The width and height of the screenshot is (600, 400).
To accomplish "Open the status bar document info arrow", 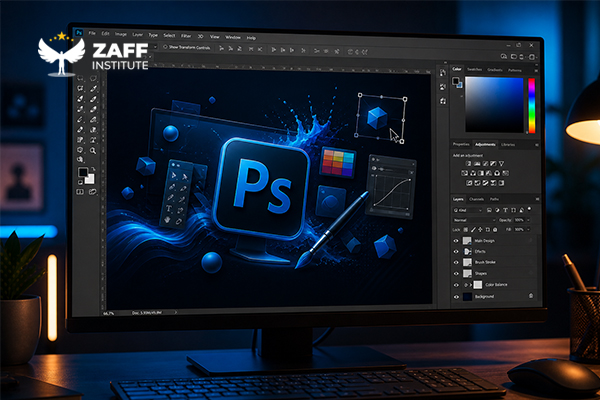I will point(176,313).
